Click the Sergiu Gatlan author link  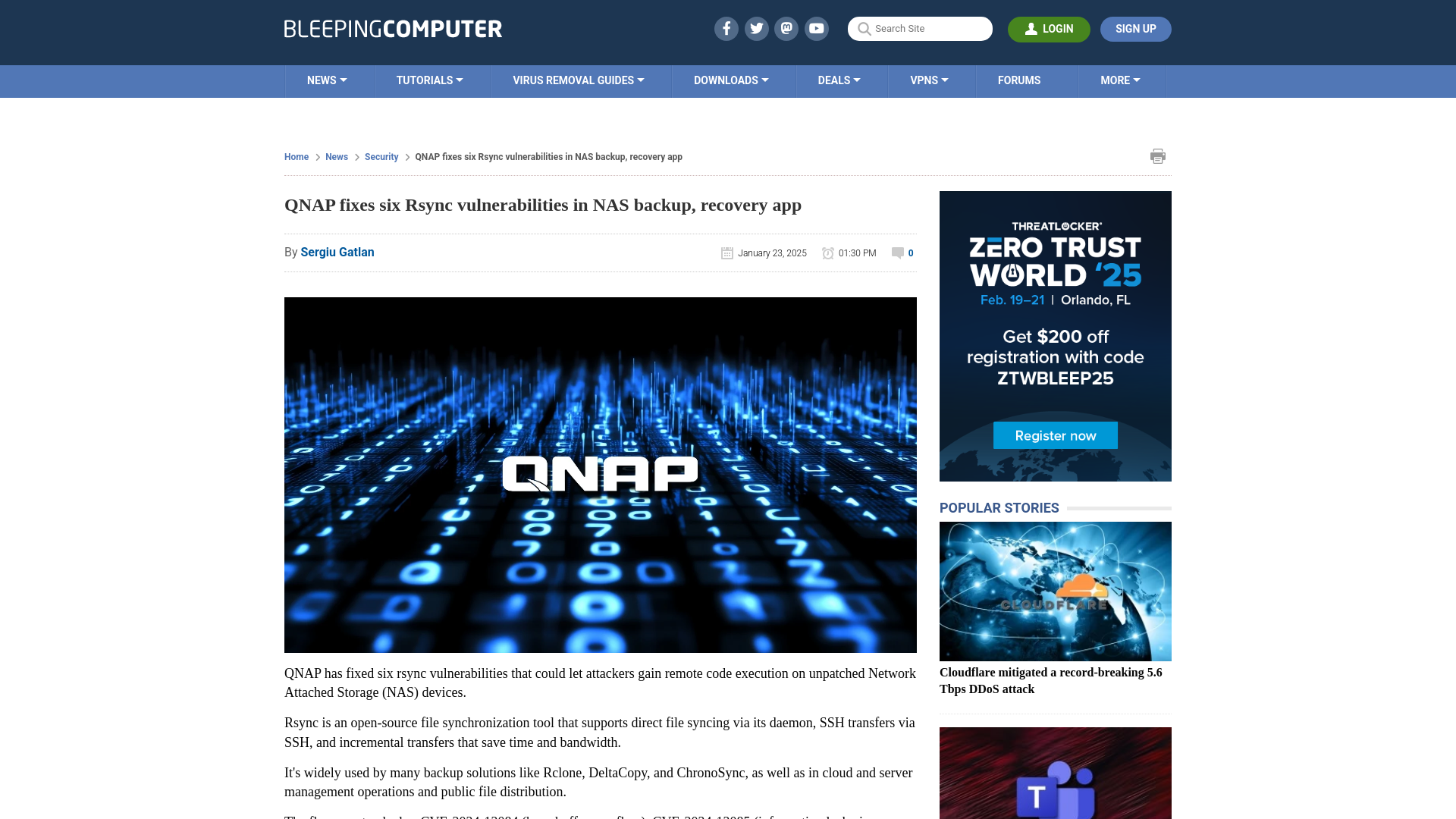click(337, 252)
